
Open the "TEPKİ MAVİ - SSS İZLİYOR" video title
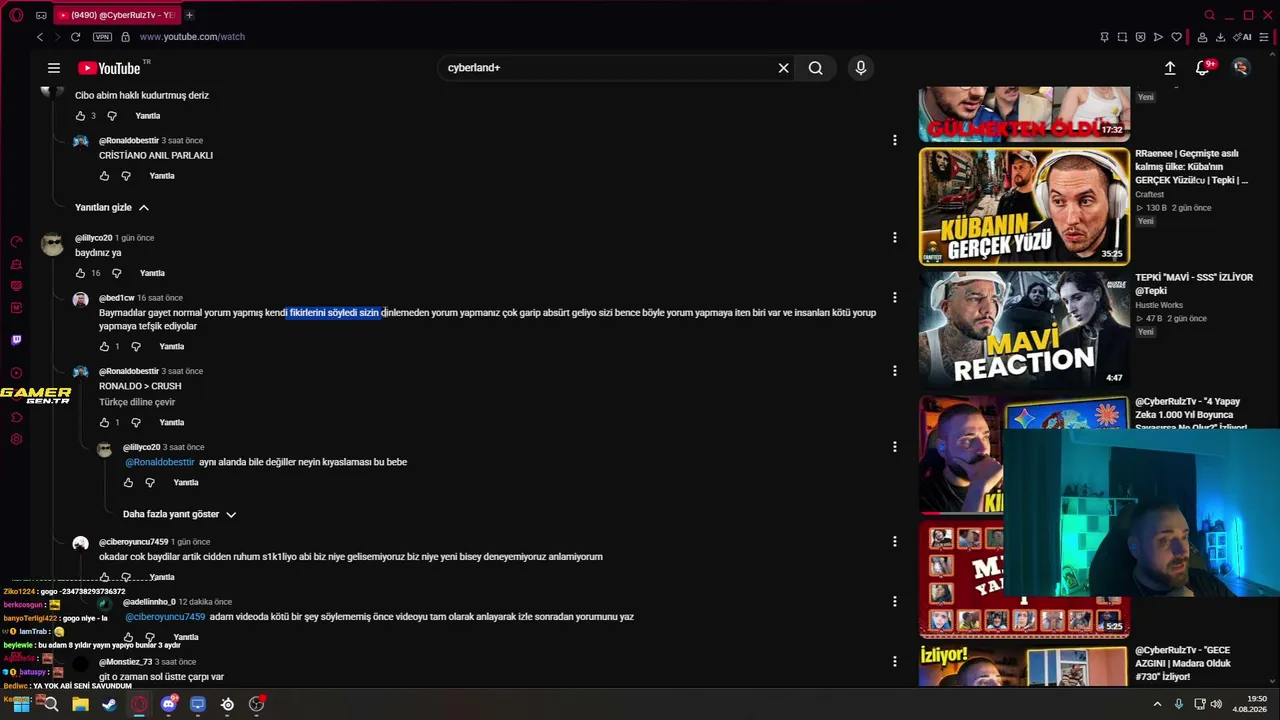1194,284
